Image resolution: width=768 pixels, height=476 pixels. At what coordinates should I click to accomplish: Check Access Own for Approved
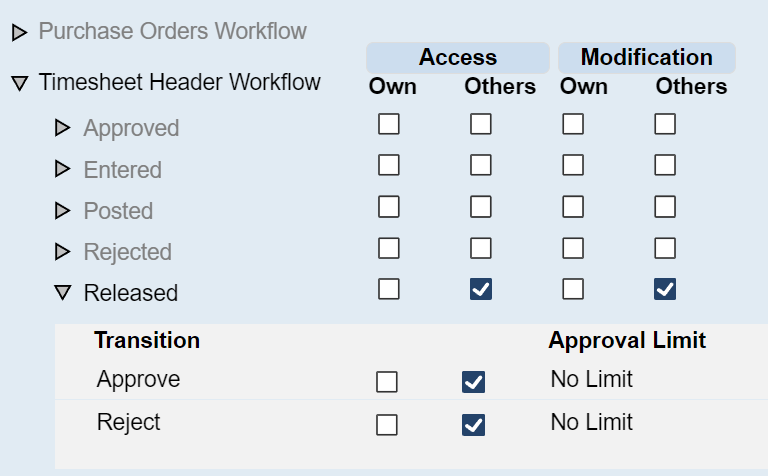pos(388,125)
